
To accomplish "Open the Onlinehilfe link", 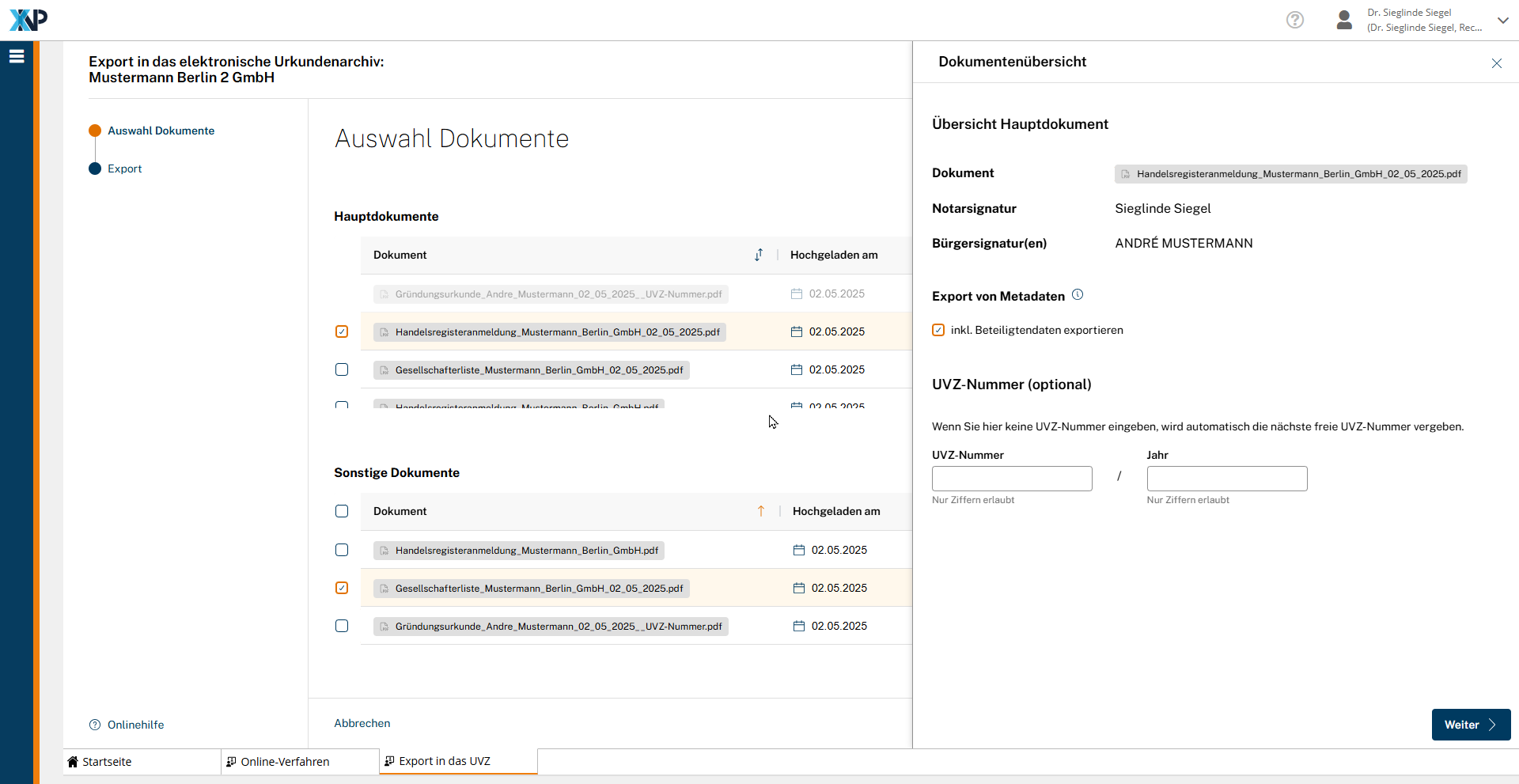I will click(135, 725).
